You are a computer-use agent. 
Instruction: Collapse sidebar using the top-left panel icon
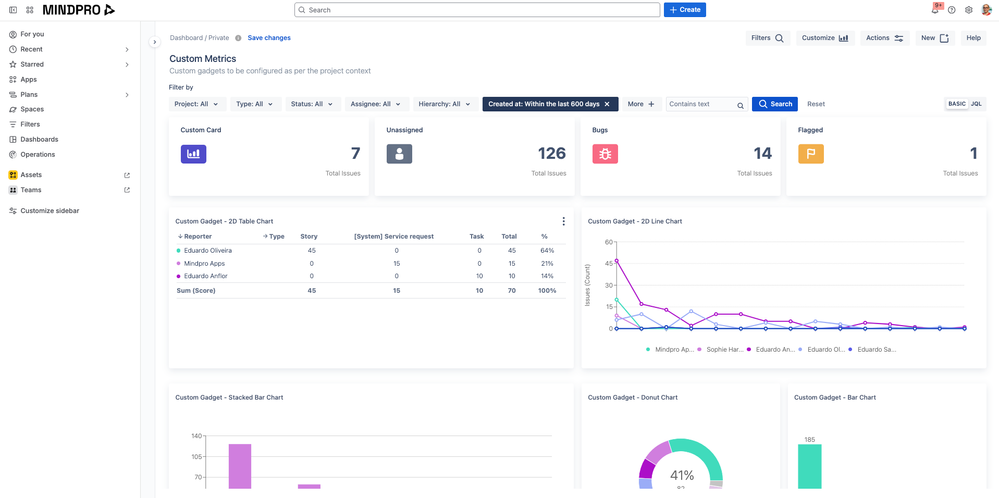(x=13, y=10)
